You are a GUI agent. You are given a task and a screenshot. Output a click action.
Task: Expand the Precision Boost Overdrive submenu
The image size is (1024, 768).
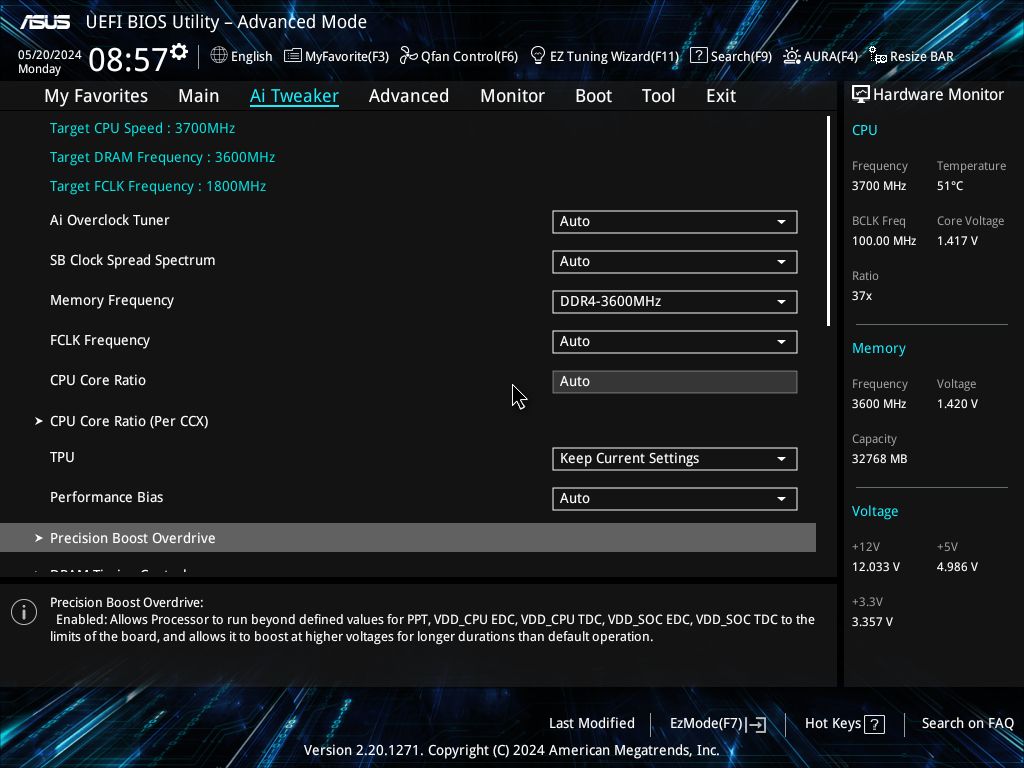(x=408, y=537)
